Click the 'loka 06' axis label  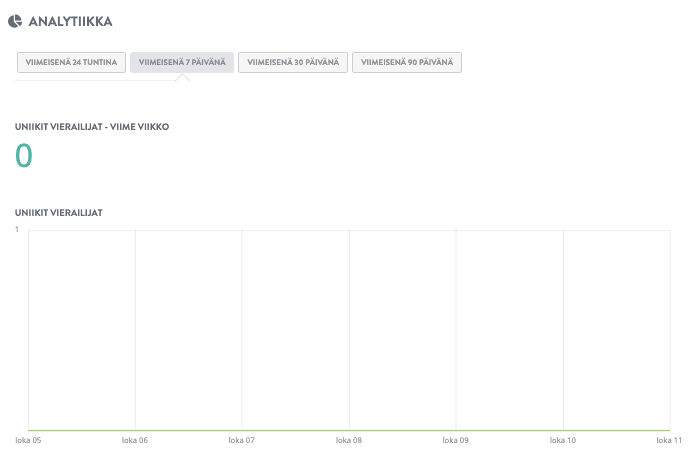[135, 440]
